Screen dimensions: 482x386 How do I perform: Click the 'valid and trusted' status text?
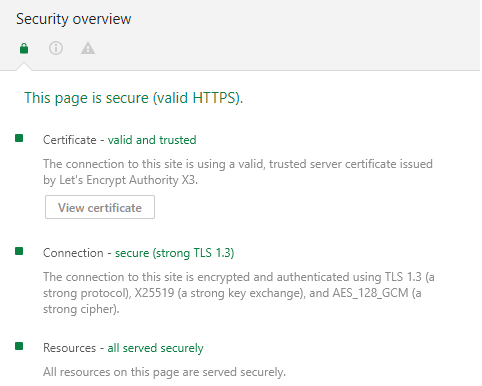152,140
